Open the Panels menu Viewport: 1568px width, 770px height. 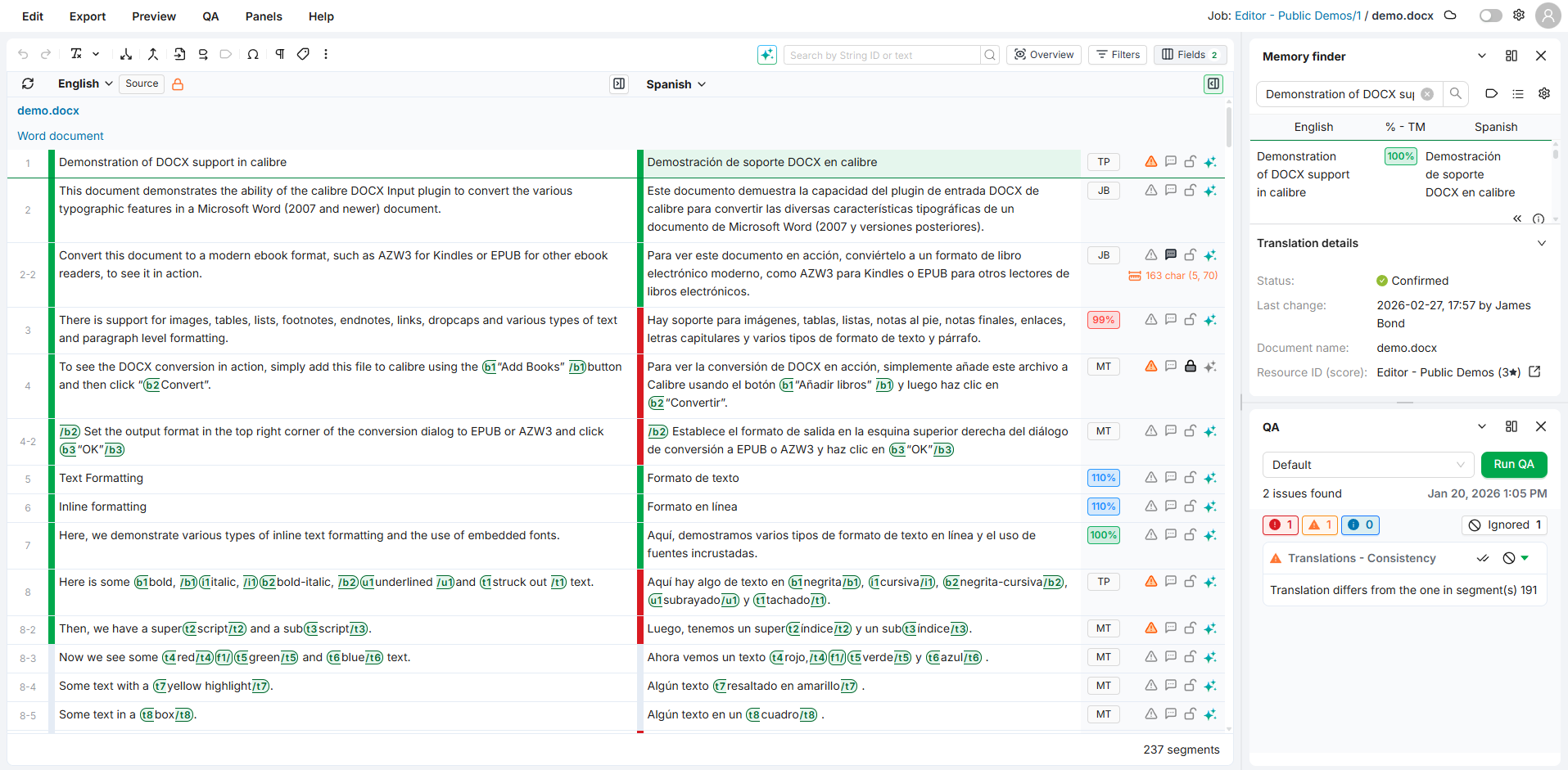(x=264, y=16)
